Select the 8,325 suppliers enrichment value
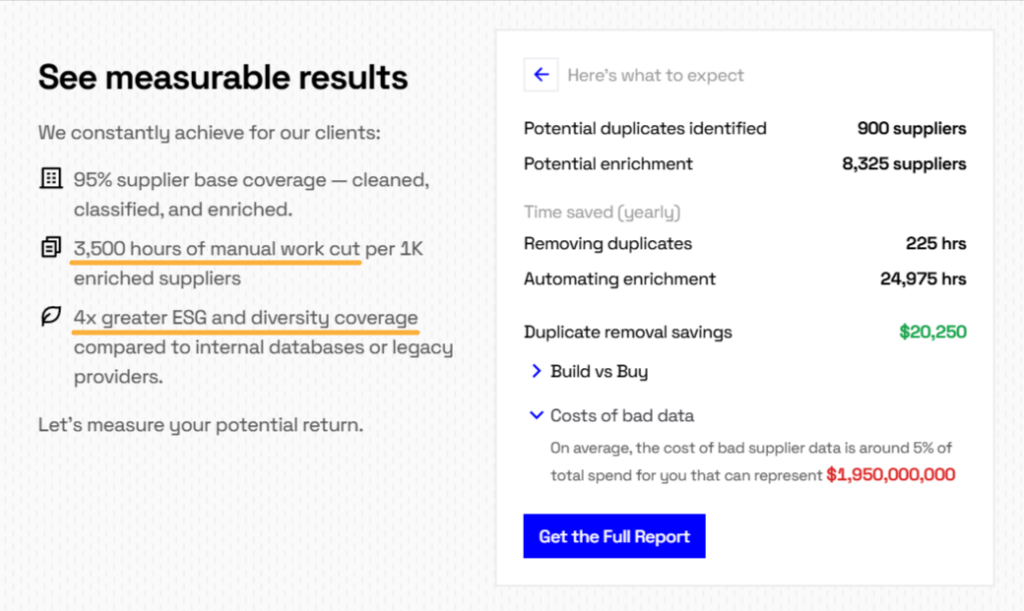 pyautogui.click(x=904, y=164)
